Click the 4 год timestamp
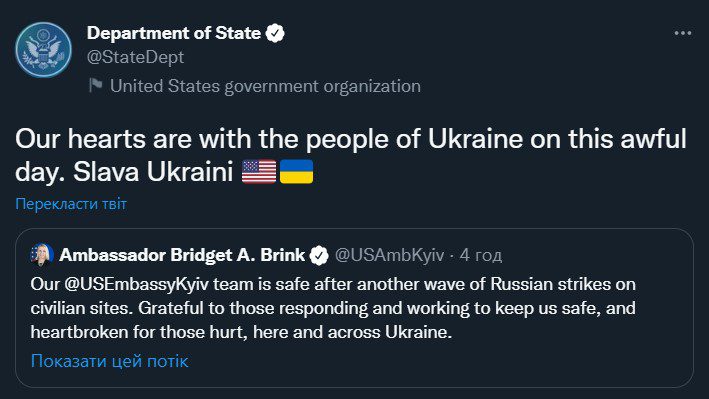The width and height of the screenshot is (709, 399). pyautogui.click(x=481, y=255)
